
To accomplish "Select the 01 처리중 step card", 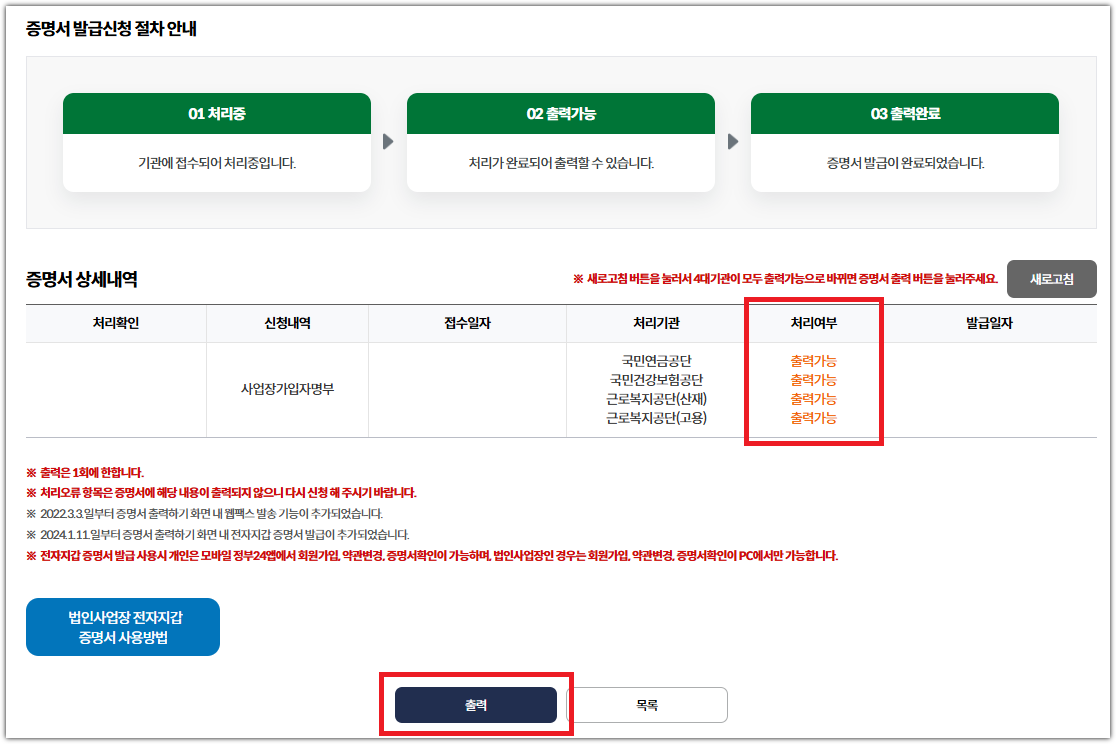I will [x=217, y=142].
